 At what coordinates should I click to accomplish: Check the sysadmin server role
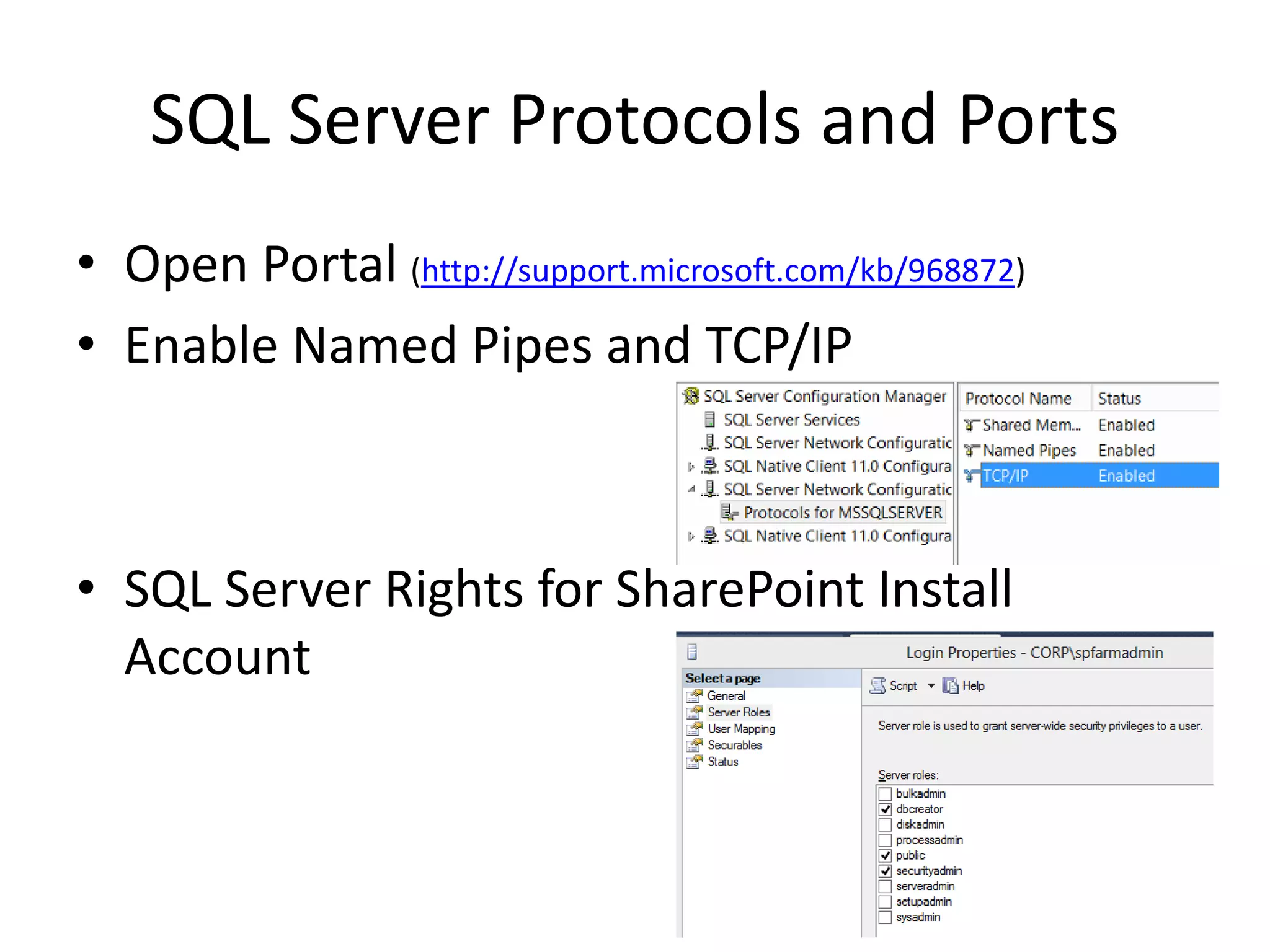pyautogui.click(x=886, y=917)
